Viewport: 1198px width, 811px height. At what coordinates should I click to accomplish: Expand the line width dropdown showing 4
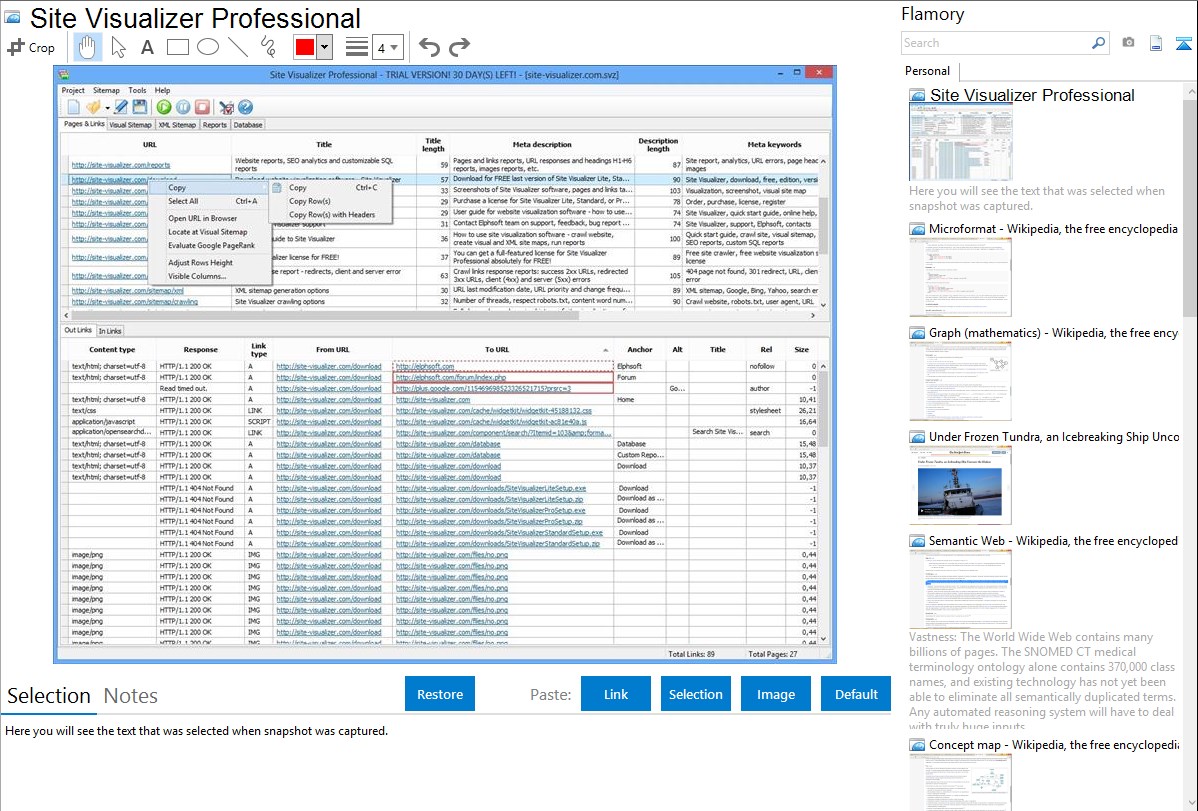(x=388, y=47)
